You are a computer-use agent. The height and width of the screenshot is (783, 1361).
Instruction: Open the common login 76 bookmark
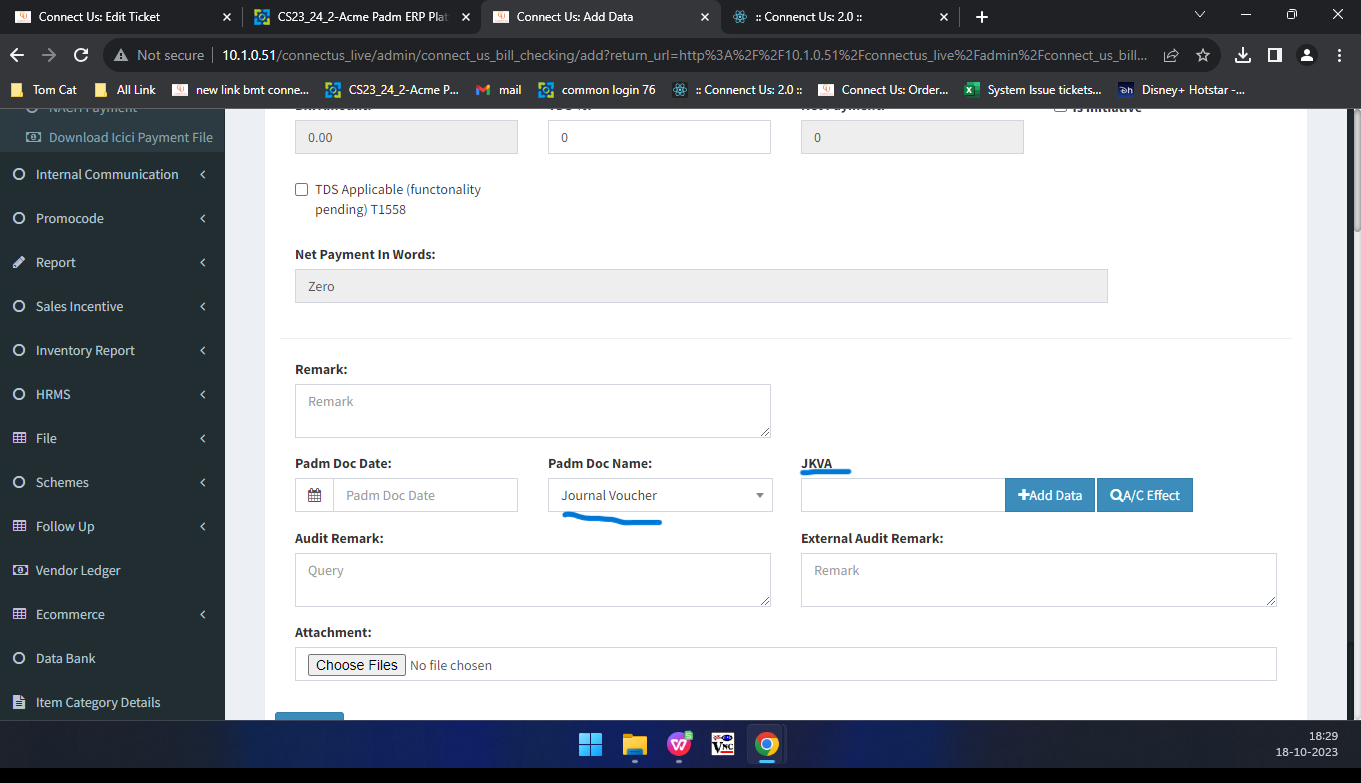click(597, 89)
